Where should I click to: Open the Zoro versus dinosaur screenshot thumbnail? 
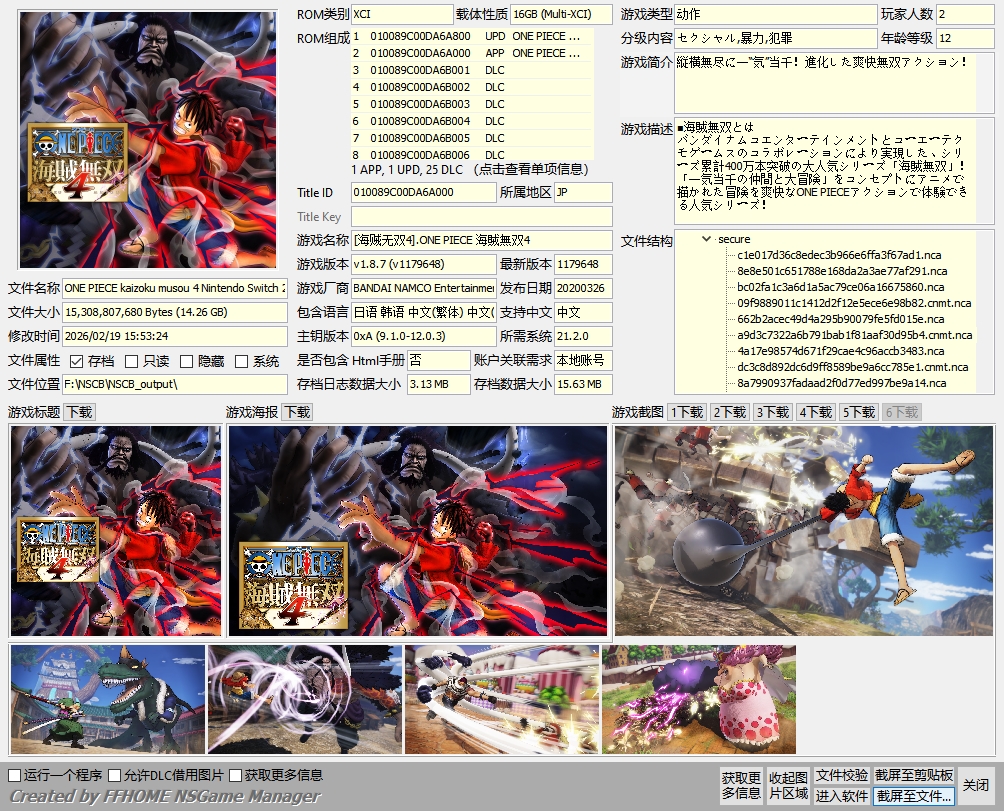(108, 699)
